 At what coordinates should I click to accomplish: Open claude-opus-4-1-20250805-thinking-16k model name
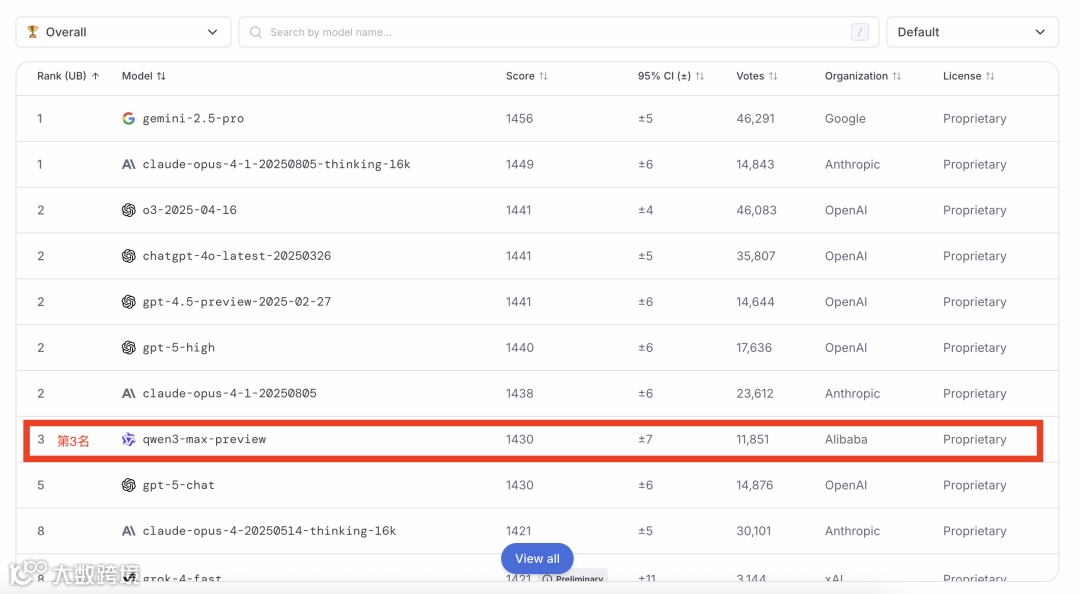276,164
